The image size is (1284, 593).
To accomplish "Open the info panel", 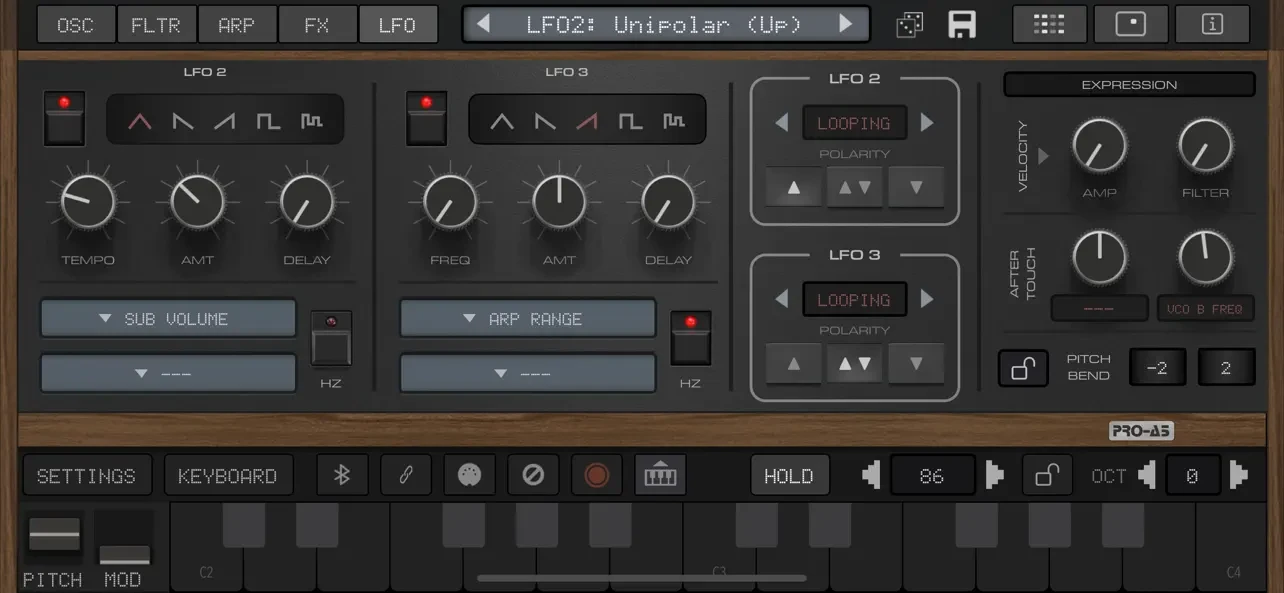I will [1212, 24].
